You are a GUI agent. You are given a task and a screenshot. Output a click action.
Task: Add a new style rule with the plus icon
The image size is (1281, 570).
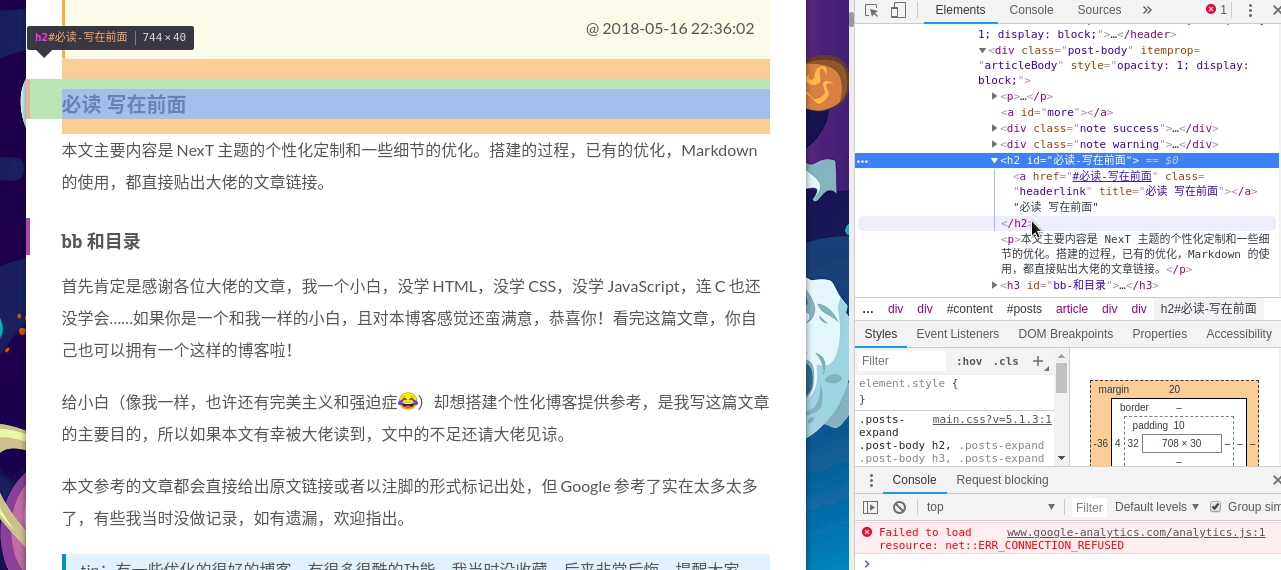point(1038,361)
